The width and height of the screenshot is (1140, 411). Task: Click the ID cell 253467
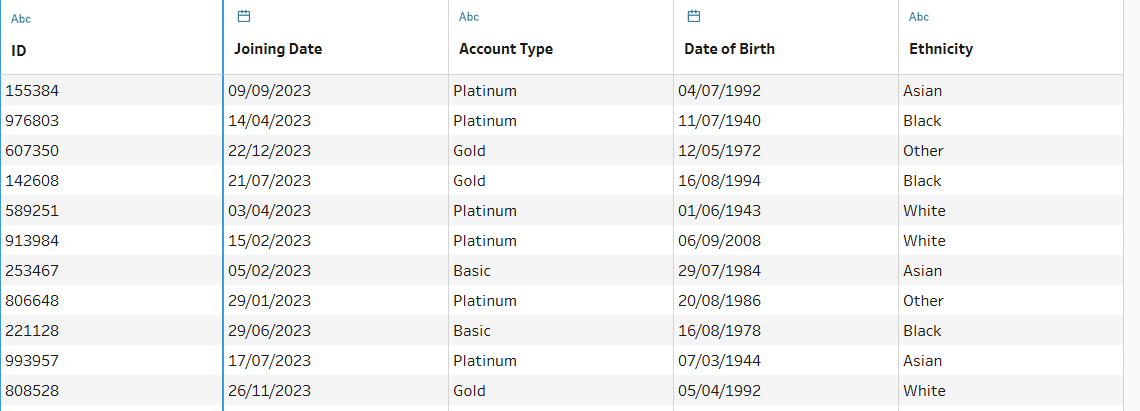(32, 271)
